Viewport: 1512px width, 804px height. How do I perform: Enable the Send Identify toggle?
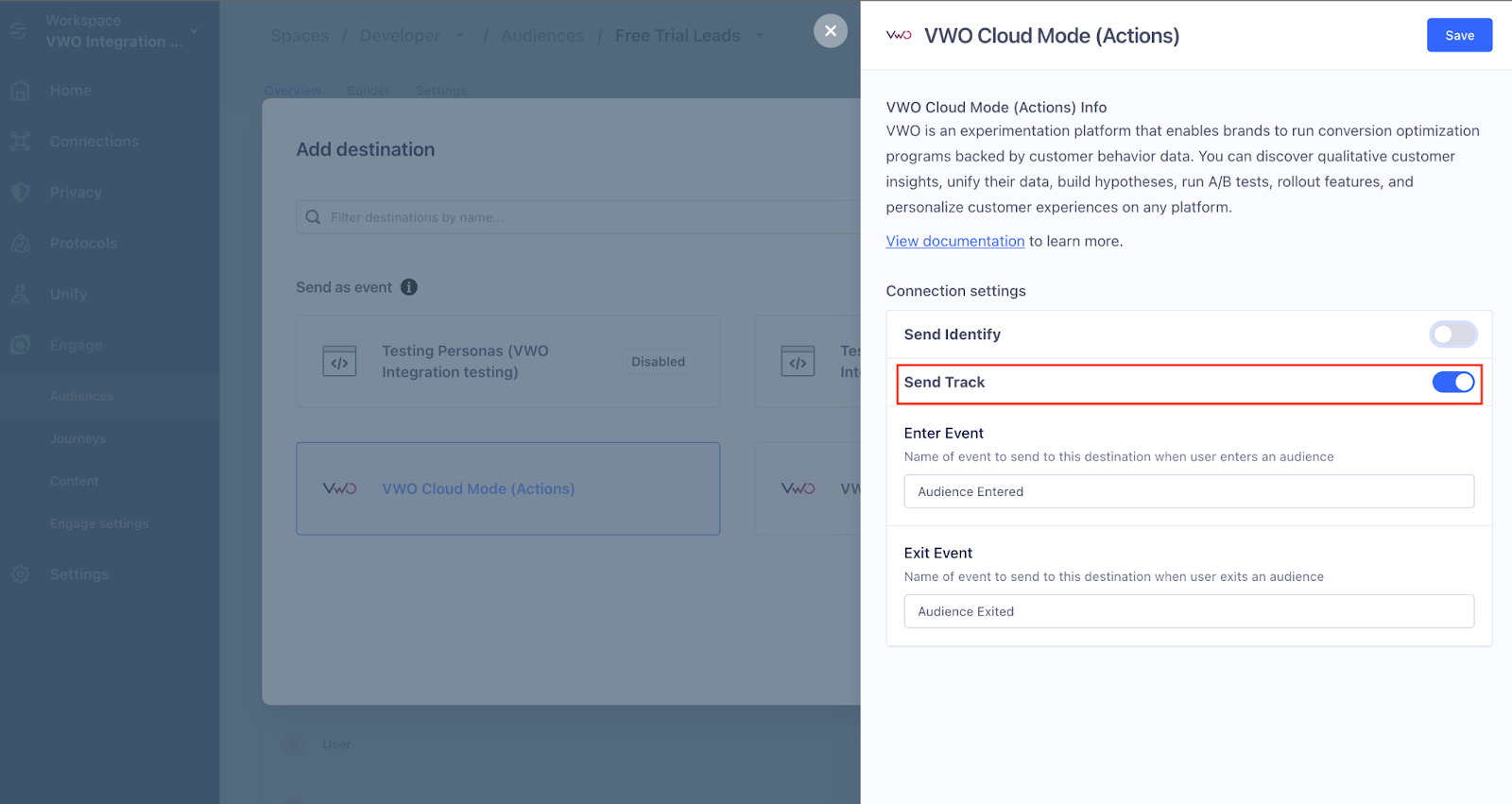point(1453,334)
